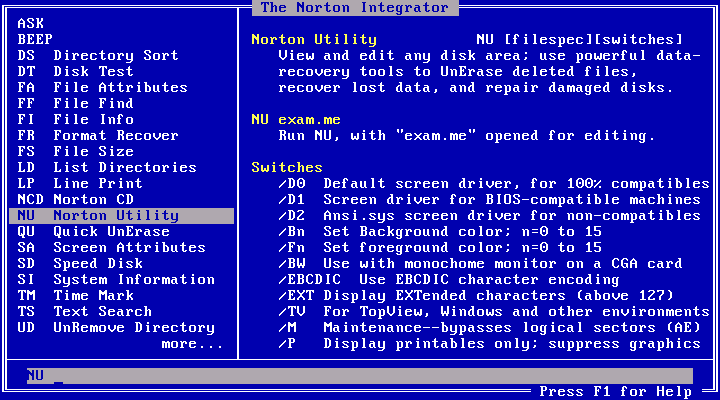Image resolution: width=720 pixels, height=400 pixels.
Task: Select UD UnRemove Directory
Action: click(x=116, y=328)
